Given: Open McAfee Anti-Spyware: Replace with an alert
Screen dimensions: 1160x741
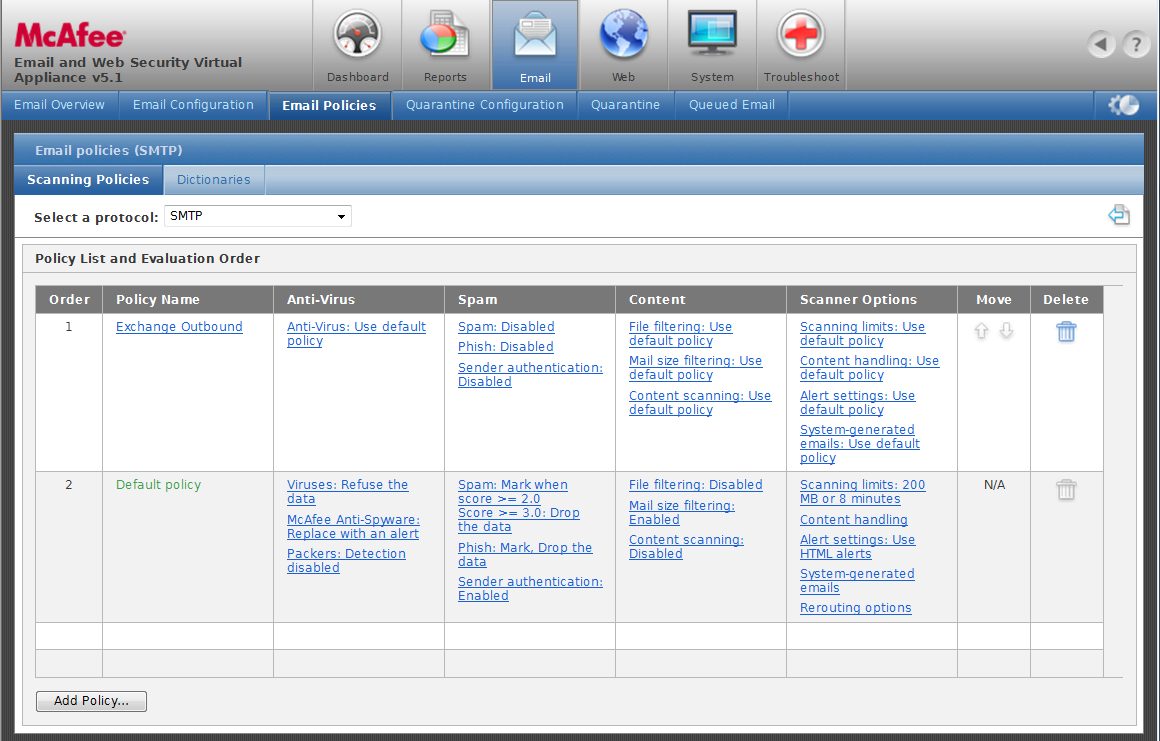Looking at the screenshot, I should pos(353,527).
